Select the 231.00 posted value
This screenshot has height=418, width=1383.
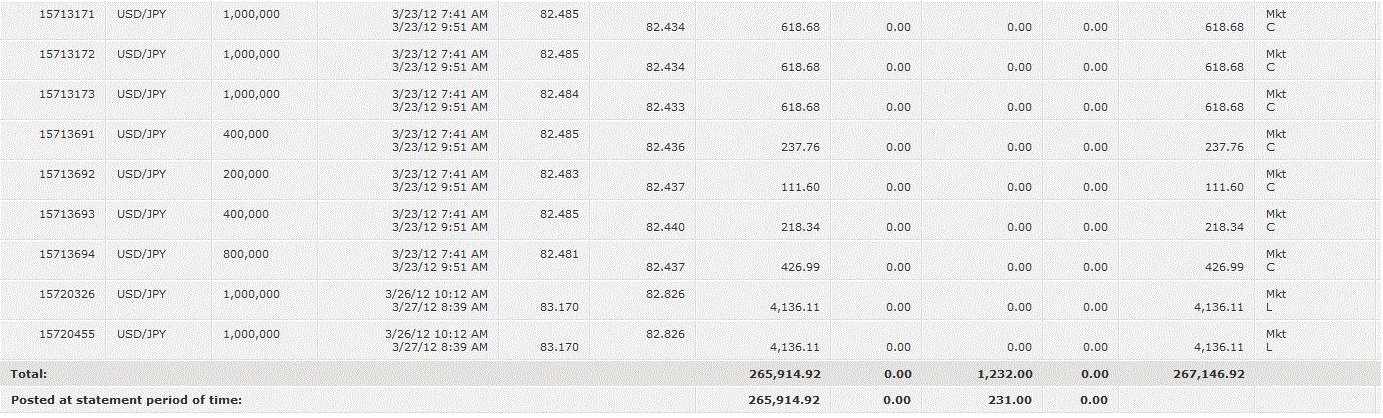pyautogui.click(x=1011, y=400)
